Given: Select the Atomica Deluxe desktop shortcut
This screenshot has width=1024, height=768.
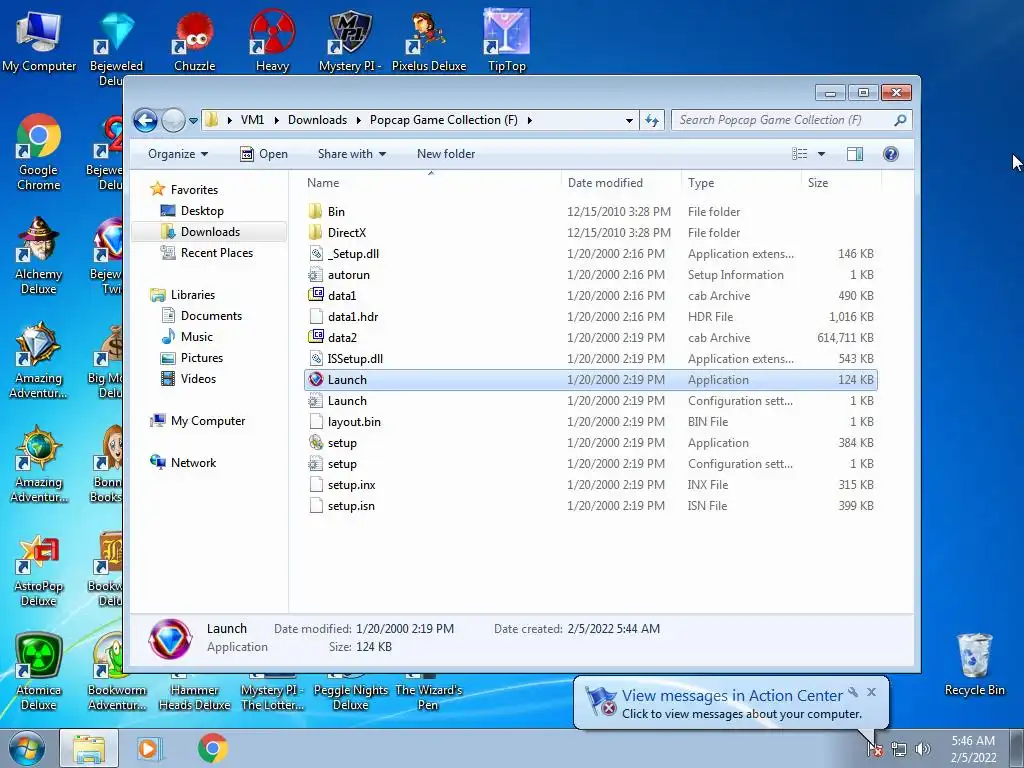Looking at the screenshot, I should click(39, 672).
